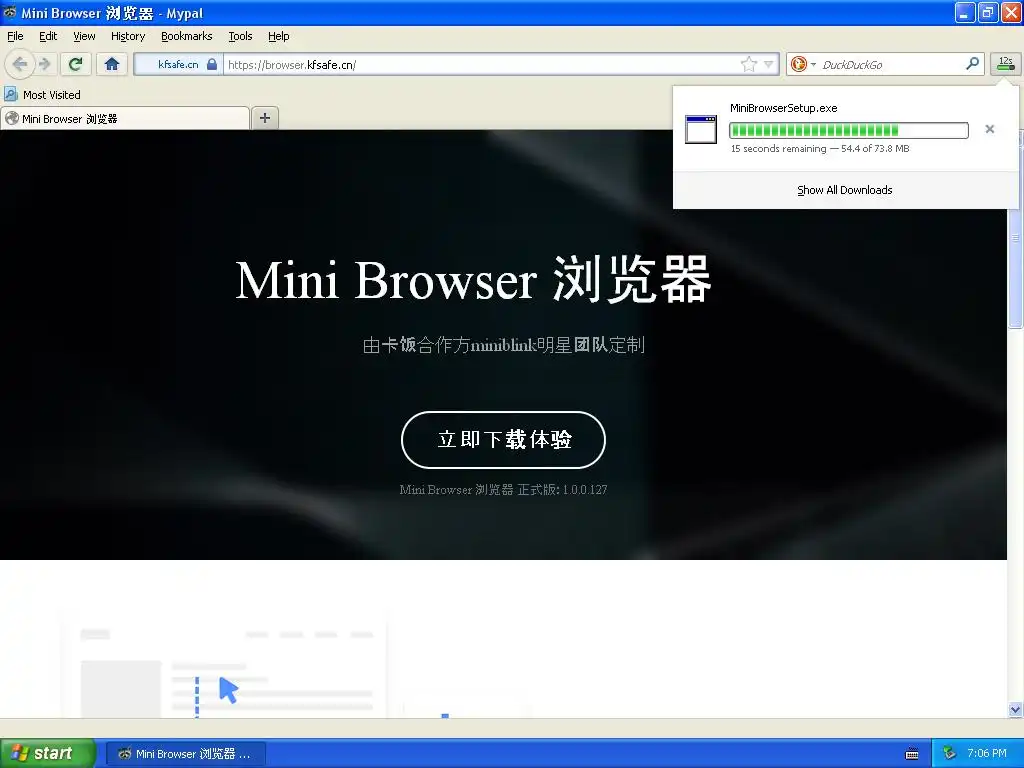Open the File menu
1024x768 pixels.
pos(15,36)
